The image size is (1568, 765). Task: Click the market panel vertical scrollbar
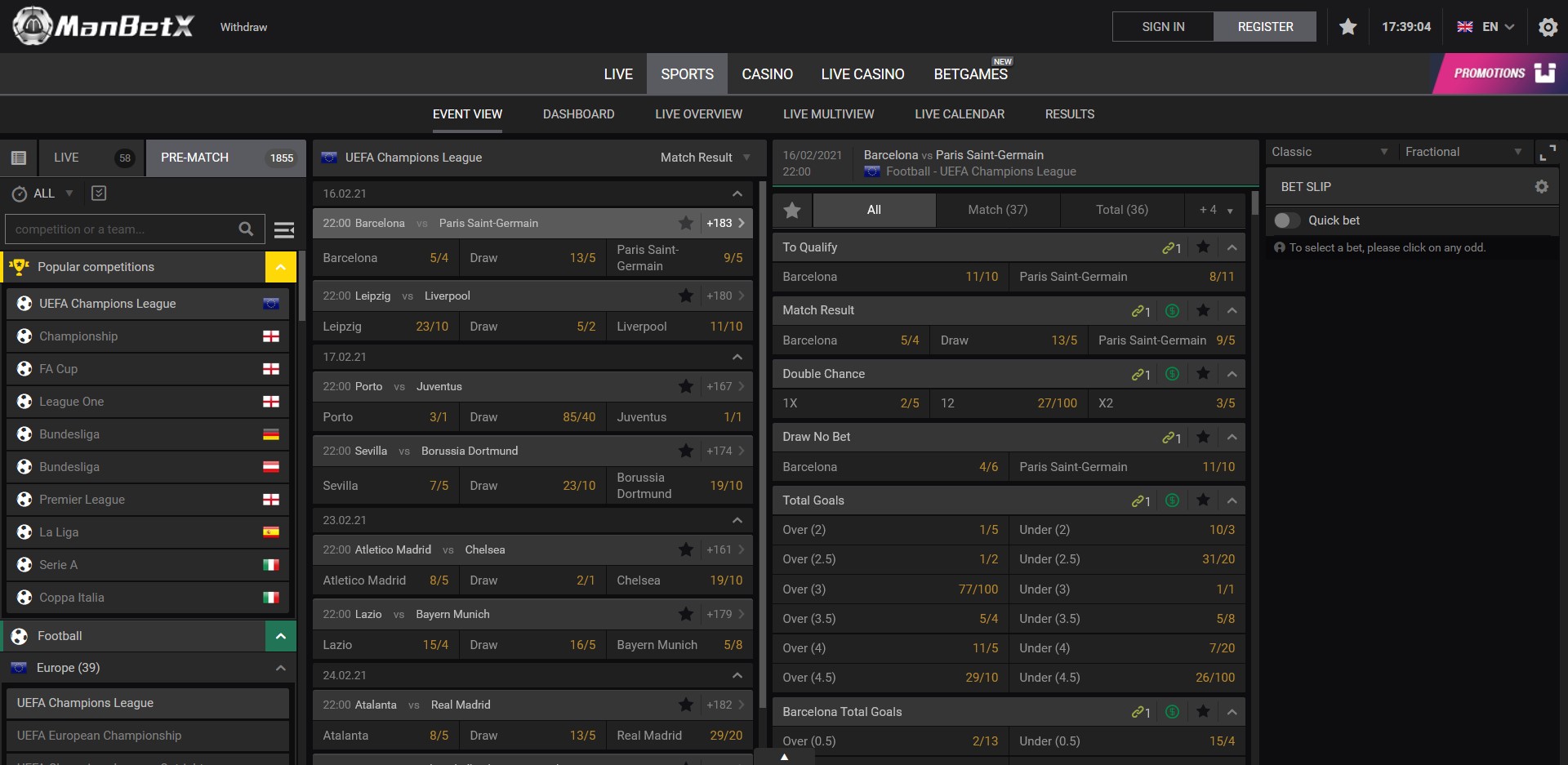coord(1254,204)
